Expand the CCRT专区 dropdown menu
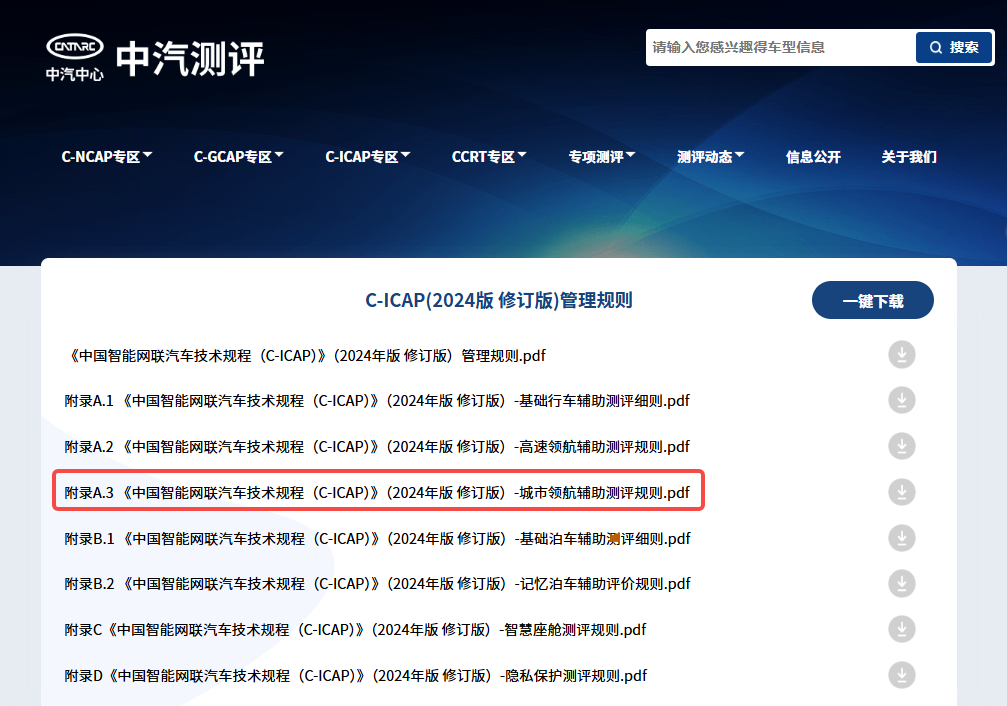1007x706 pixels. [489, 157]
